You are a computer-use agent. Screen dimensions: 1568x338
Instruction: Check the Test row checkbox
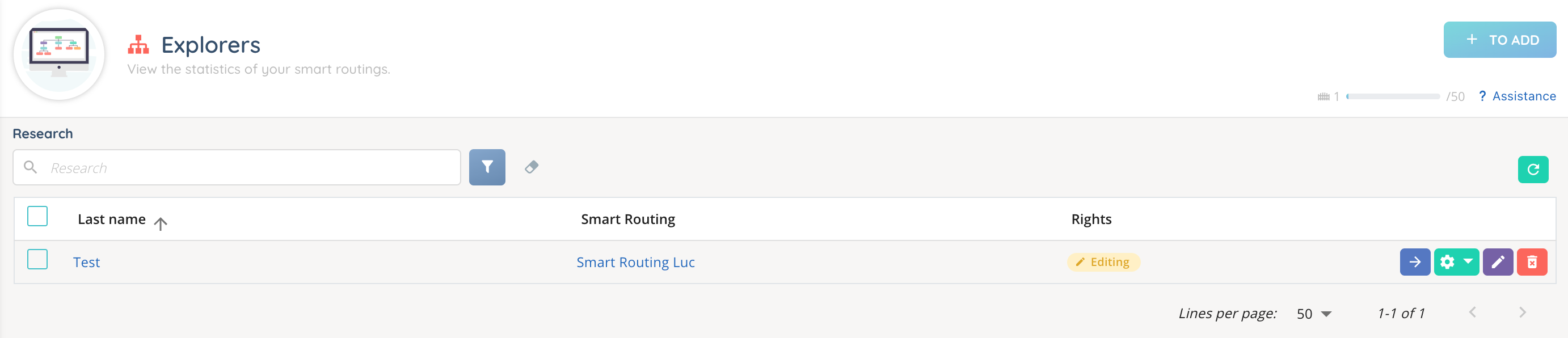[x=38, y=259]
